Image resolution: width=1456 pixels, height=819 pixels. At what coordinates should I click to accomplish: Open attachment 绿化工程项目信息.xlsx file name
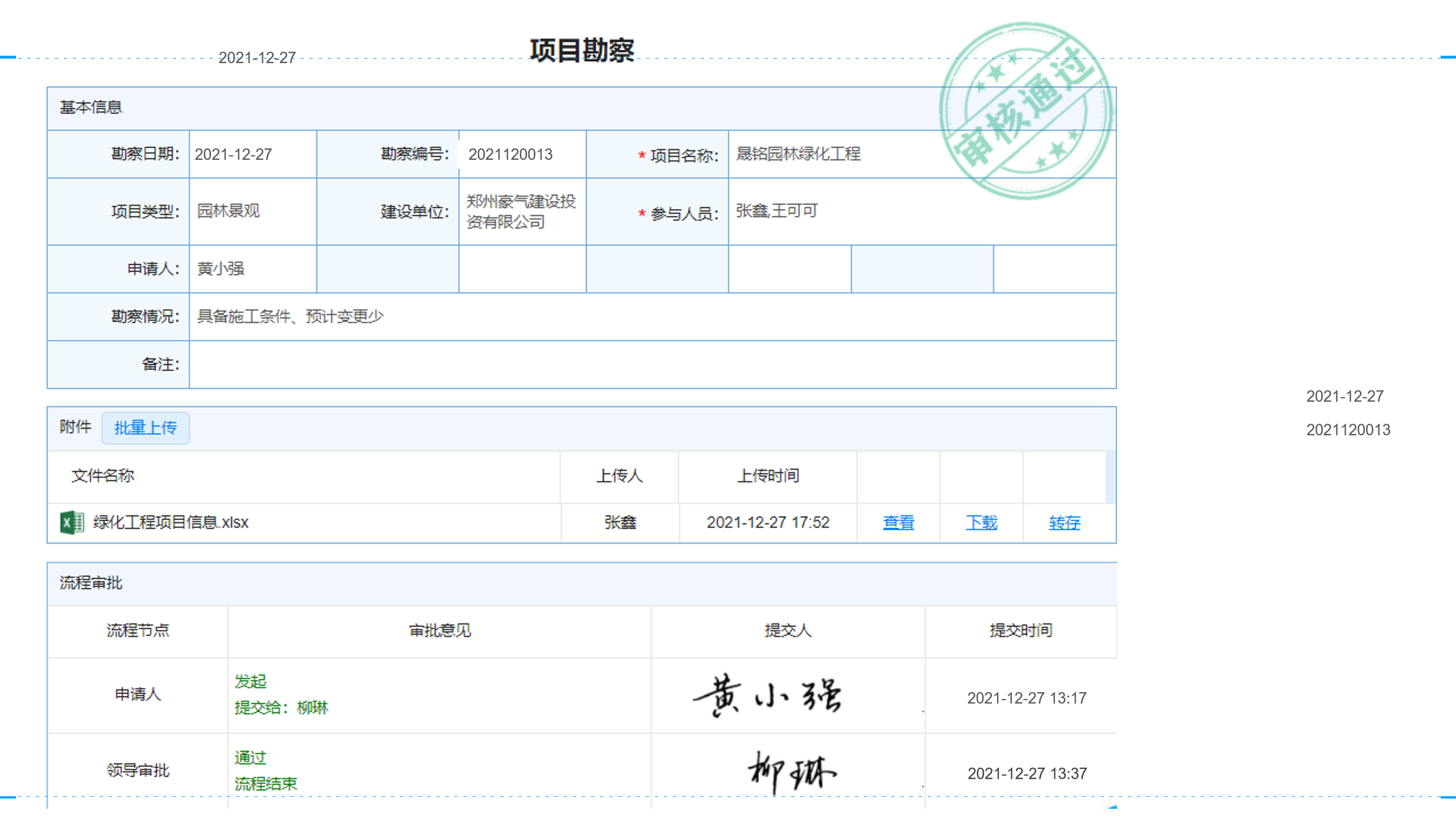[x=171, y=522]
